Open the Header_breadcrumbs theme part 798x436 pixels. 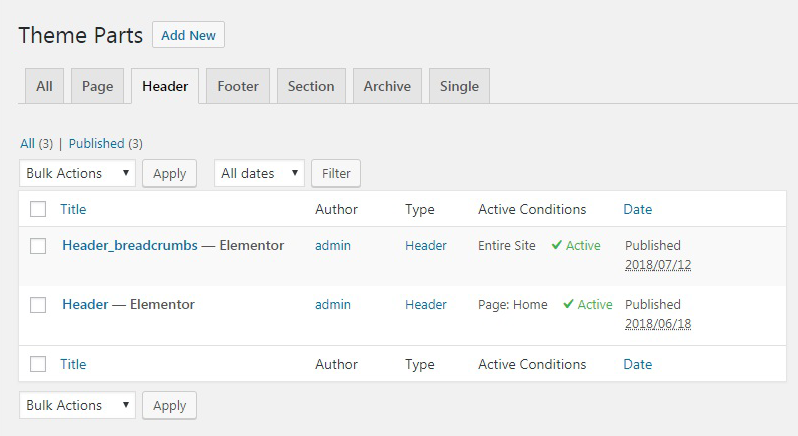pyautogui.click(x=130, y=245)
